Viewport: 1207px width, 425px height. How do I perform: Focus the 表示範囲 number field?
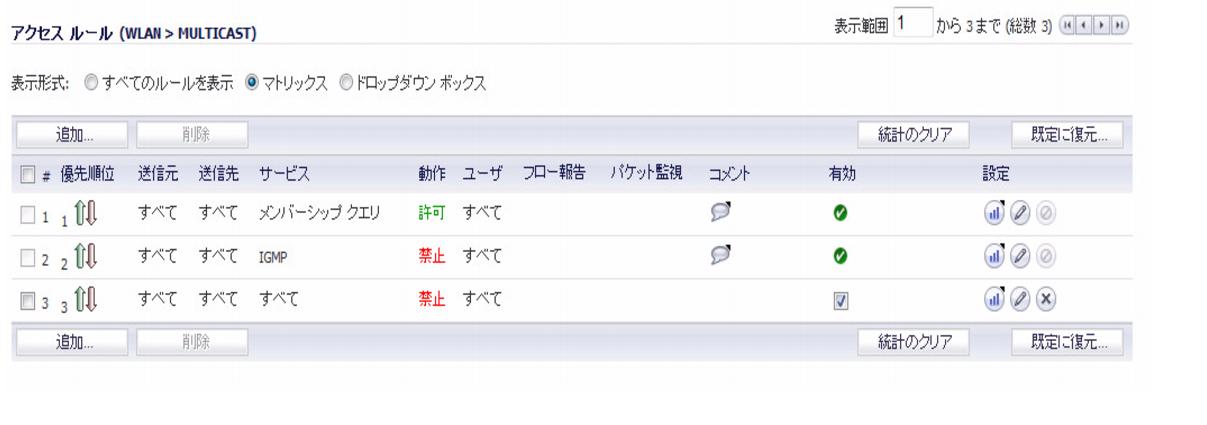[x=912, y=24]
